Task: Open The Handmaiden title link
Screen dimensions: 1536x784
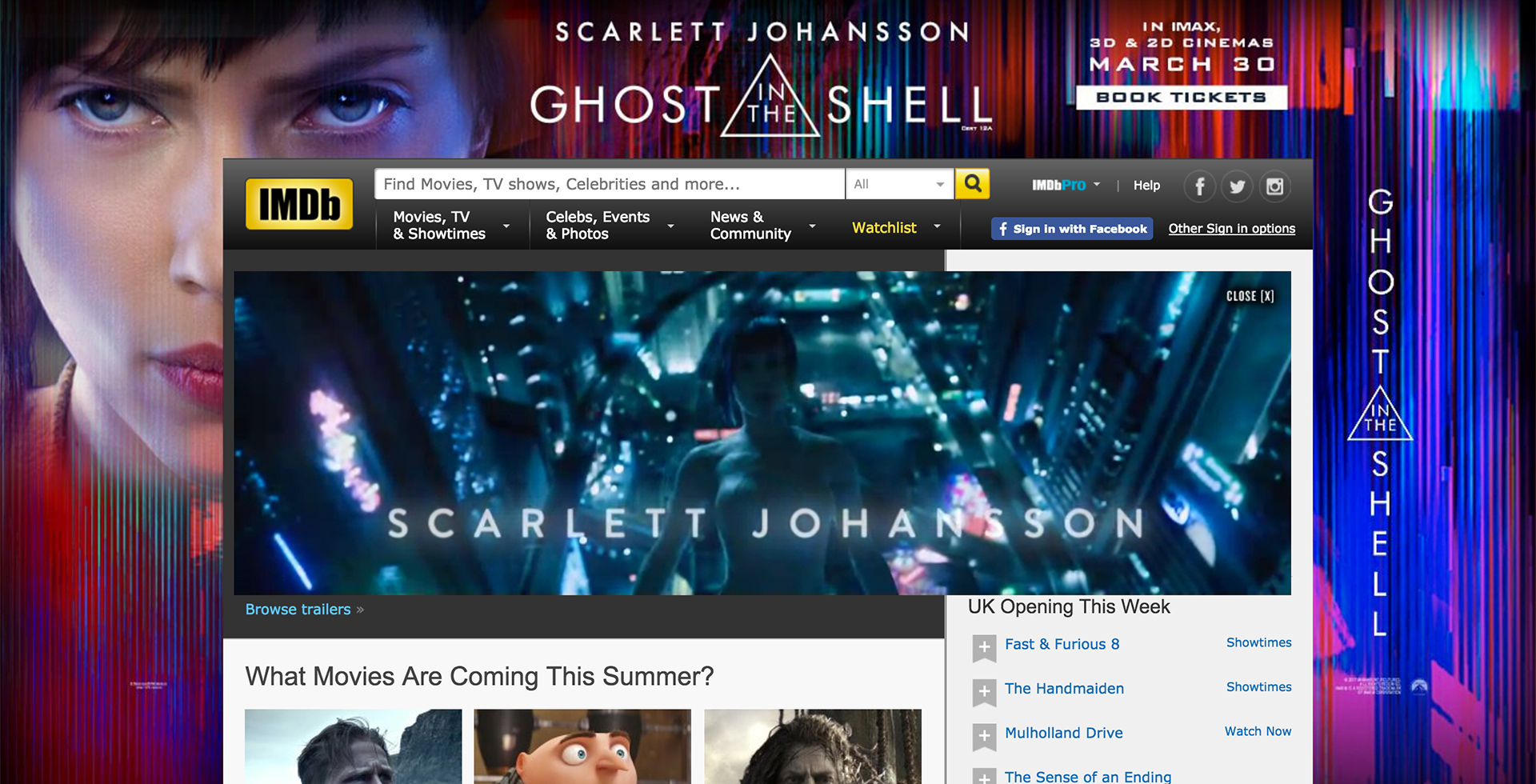Action: click(x=1064, y=689)
